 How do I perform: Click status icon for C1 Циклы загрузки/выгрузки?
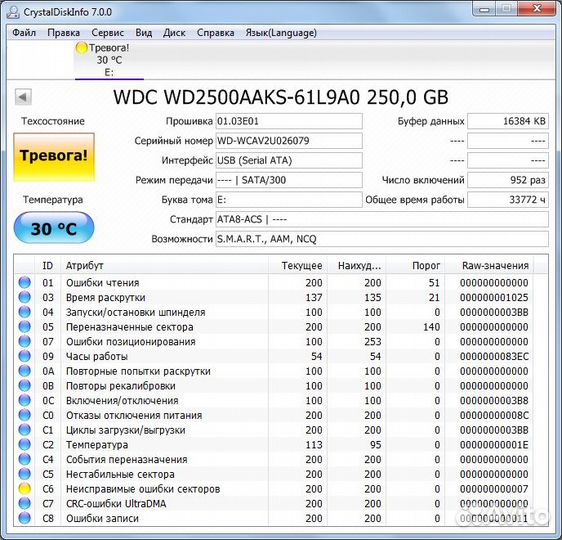pyautogui.click(x=25, y=430)
